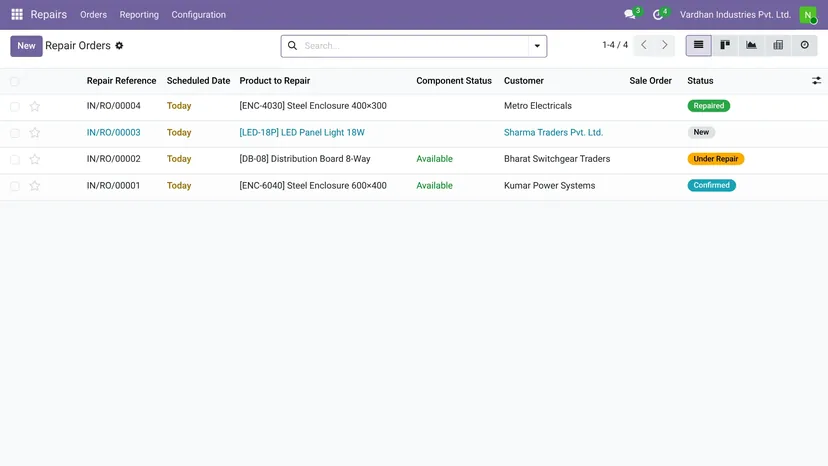Tick the checkbox for IN/RO/00004
Viewport: 828px width, 466px height.
pos(15,107)
